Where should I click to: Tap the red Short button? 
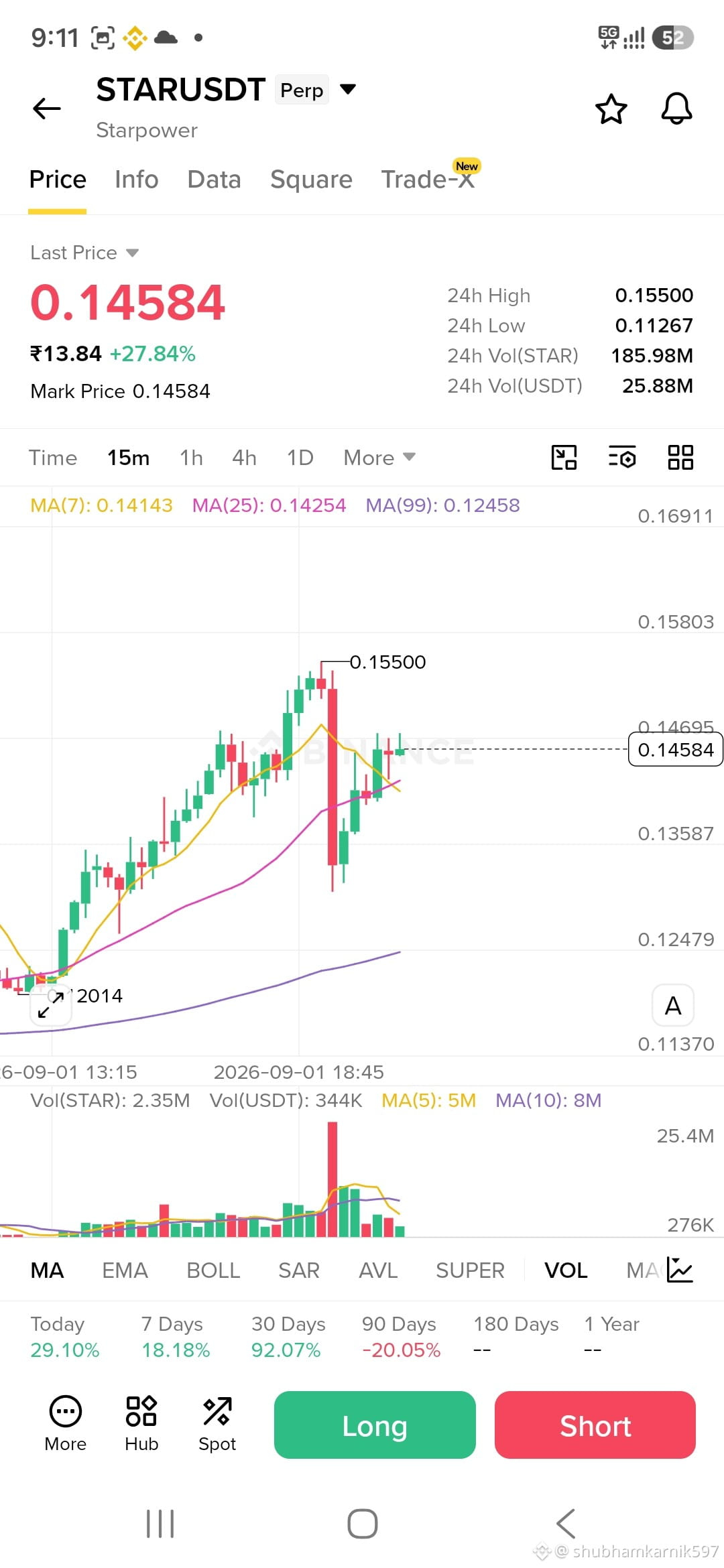595,1425
